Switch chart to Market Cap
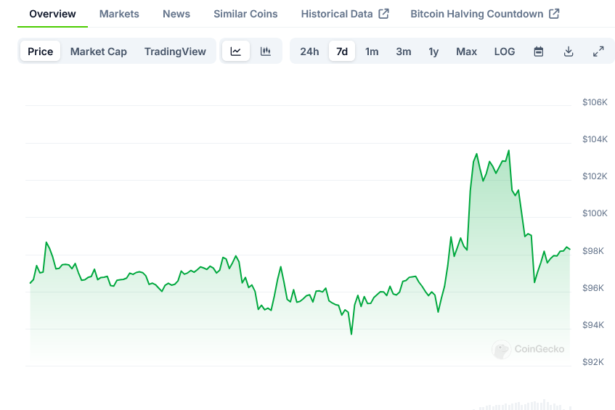615x410 pixels. click(98, 51)
